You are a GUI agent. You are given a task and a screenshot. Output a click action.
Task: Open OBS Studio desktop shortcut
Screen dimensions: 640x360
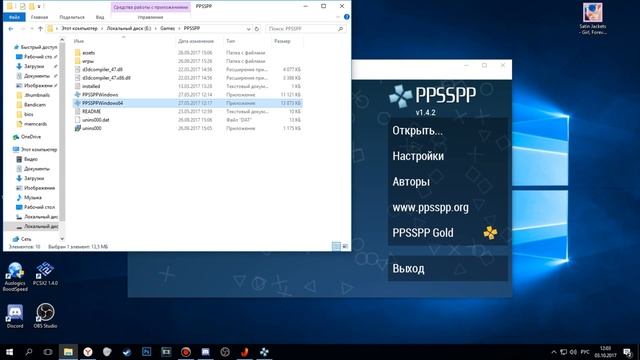45,316
